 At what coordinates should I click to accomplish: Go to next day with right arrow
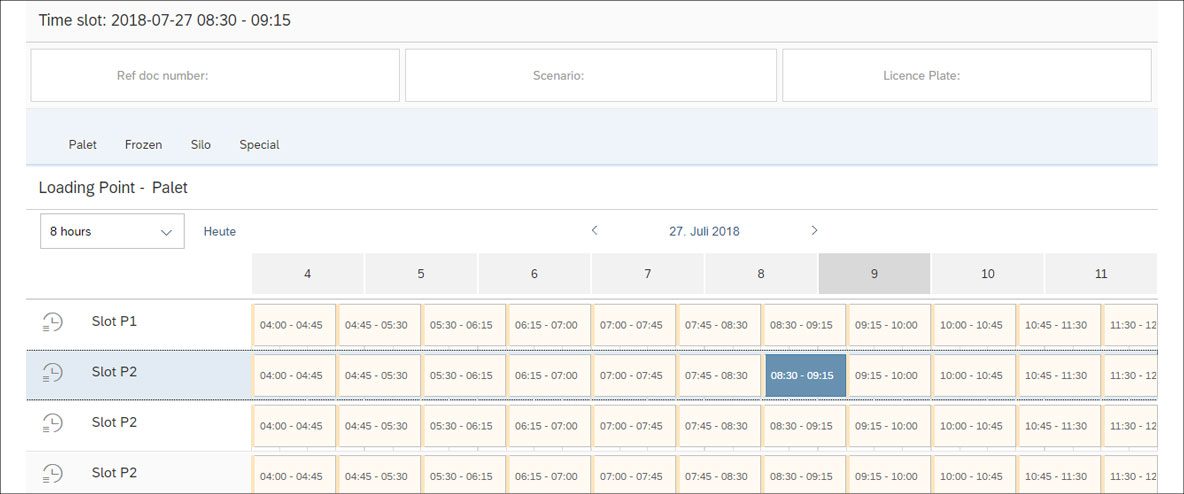click(814, 230)
